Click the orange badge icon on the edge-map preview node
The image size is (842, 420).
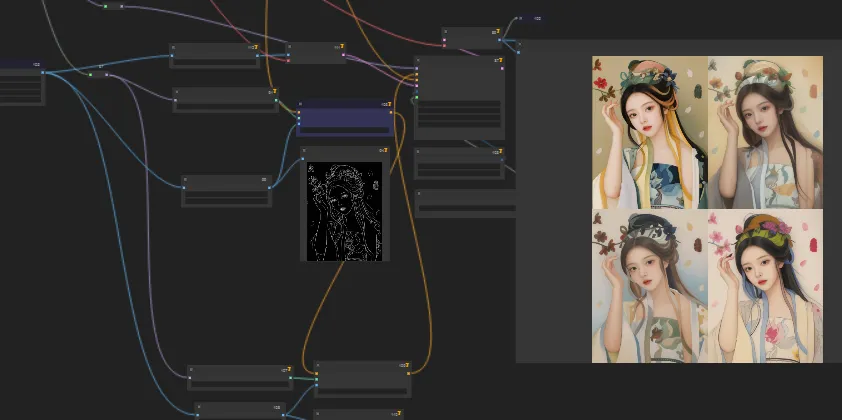click(x=385, y=151)
